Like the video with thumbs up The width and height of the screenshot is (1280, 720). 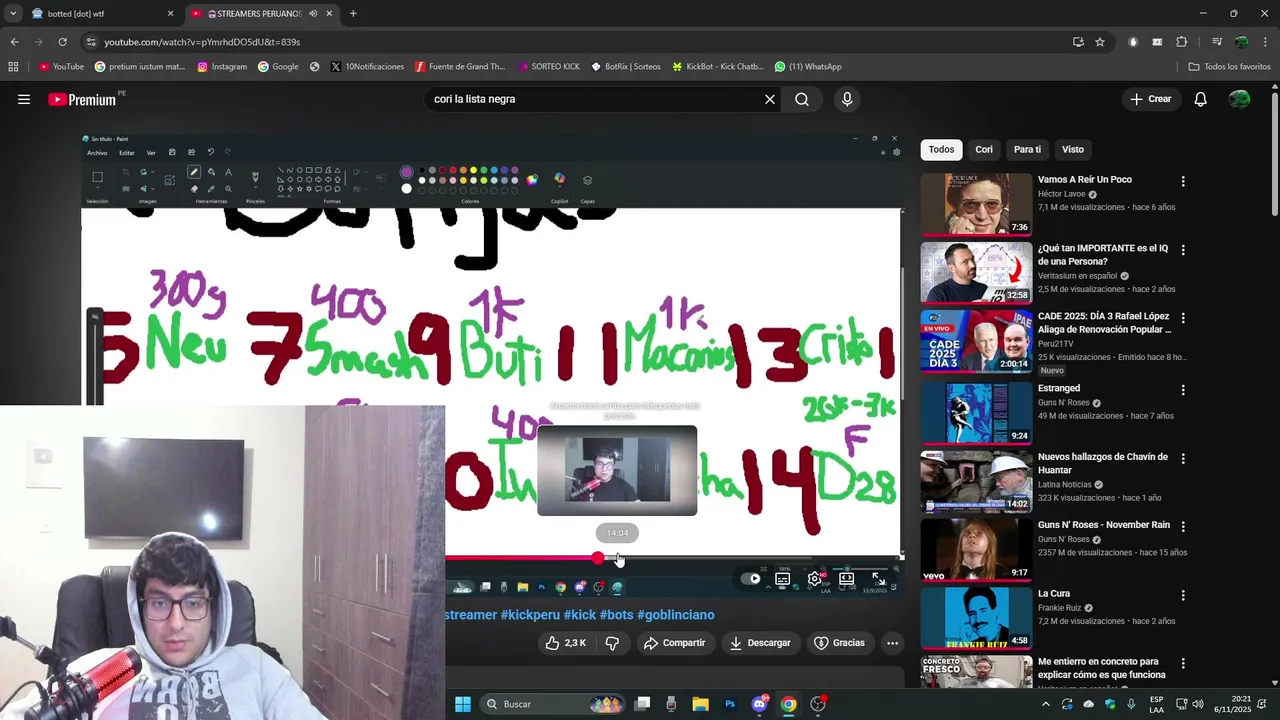[565, 643]
